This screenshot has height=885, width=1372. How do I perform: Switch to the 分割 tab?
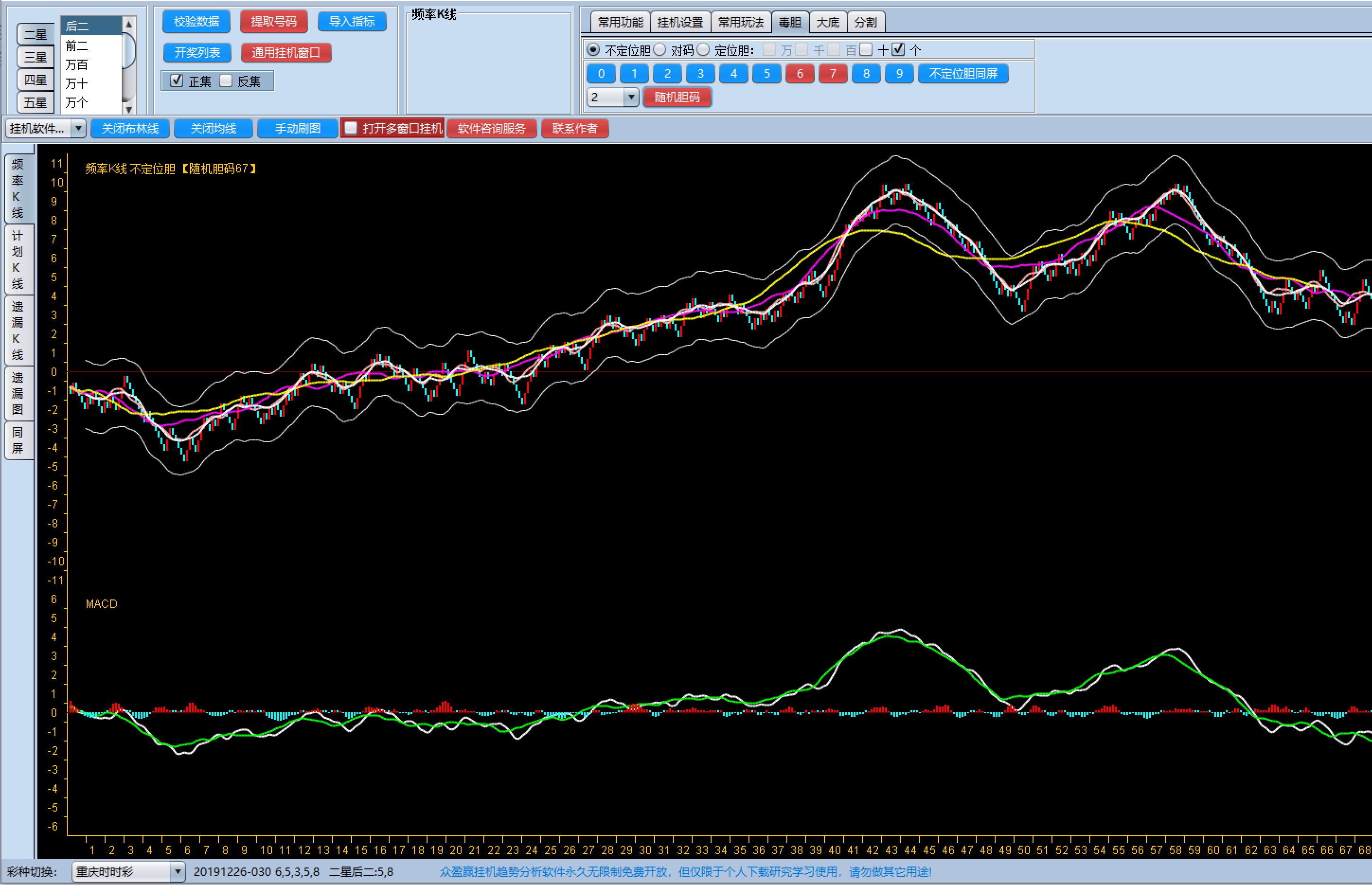pos(866,22)
